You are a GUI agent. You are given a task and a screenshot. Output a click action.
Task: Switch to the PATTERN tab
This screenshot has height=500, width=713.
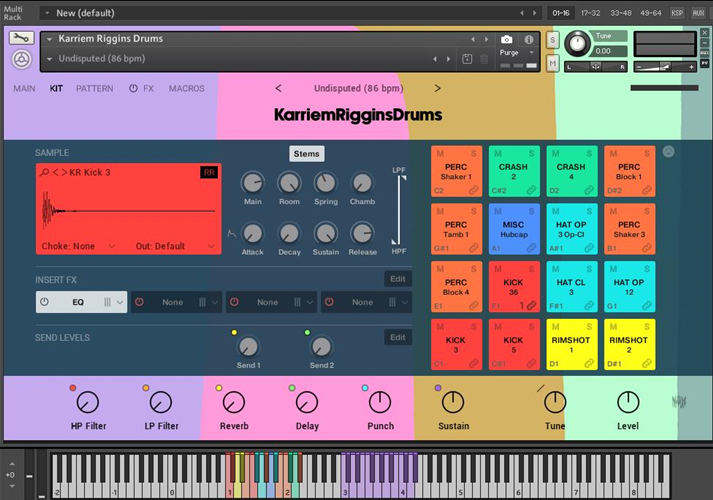tap(94, 89)
